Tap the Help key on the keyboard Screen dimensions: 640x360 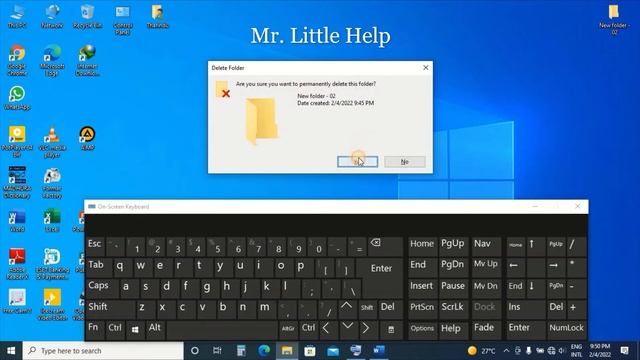pyautogui.click(x=452, y=329)
